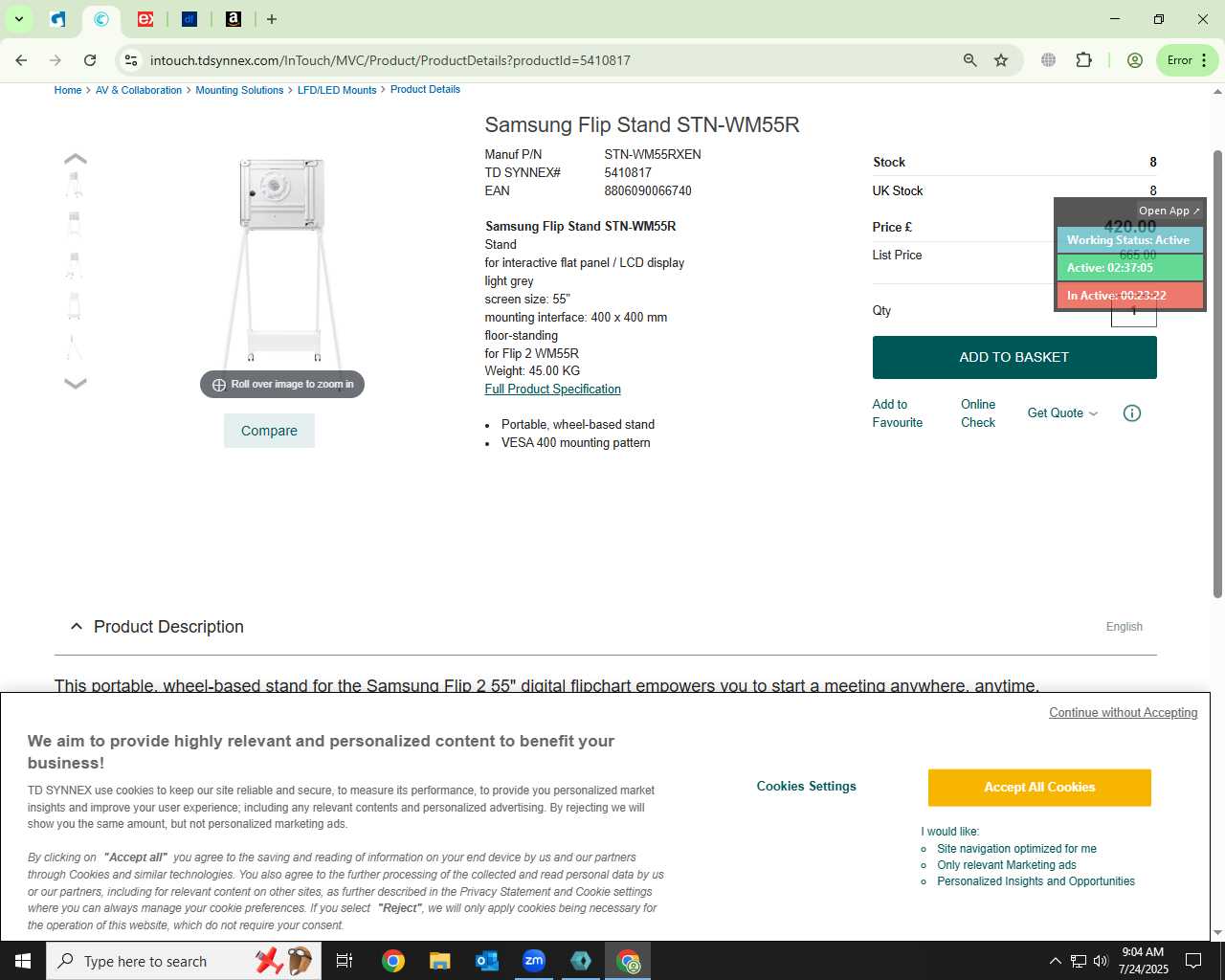Click Open App in the tracker overlay
Screen dimensions: 1225x980
pyautogui.click(x=1169, y=211)
